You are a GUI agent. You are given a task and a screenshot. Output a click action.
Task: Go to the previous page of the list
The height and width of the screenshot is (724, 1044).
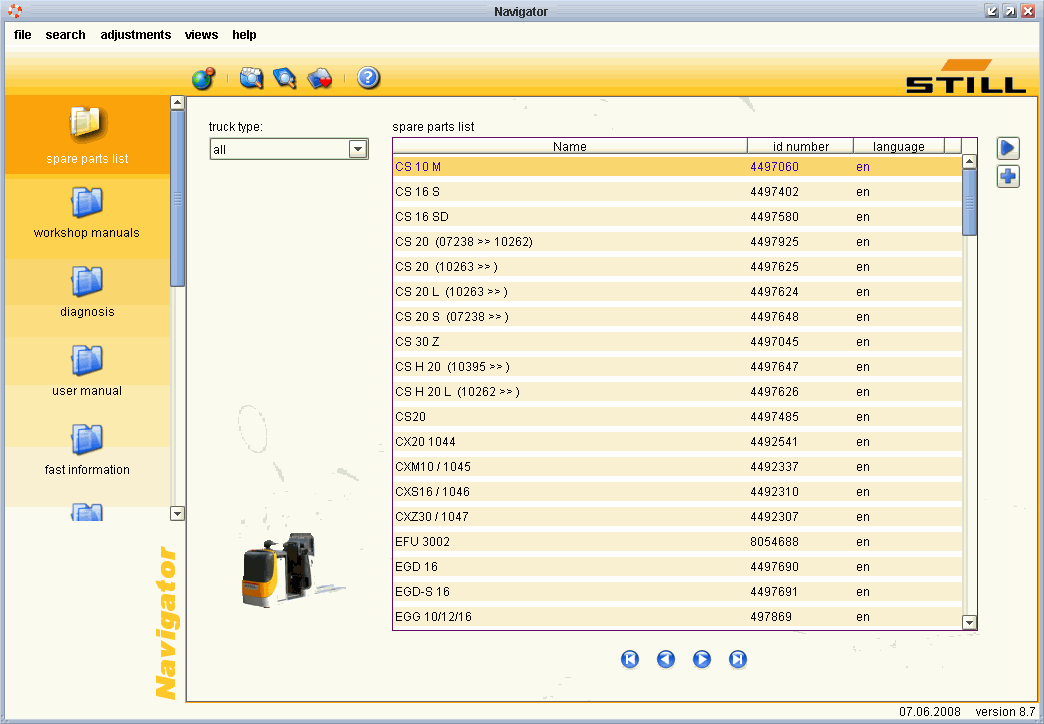pos(666,659)
